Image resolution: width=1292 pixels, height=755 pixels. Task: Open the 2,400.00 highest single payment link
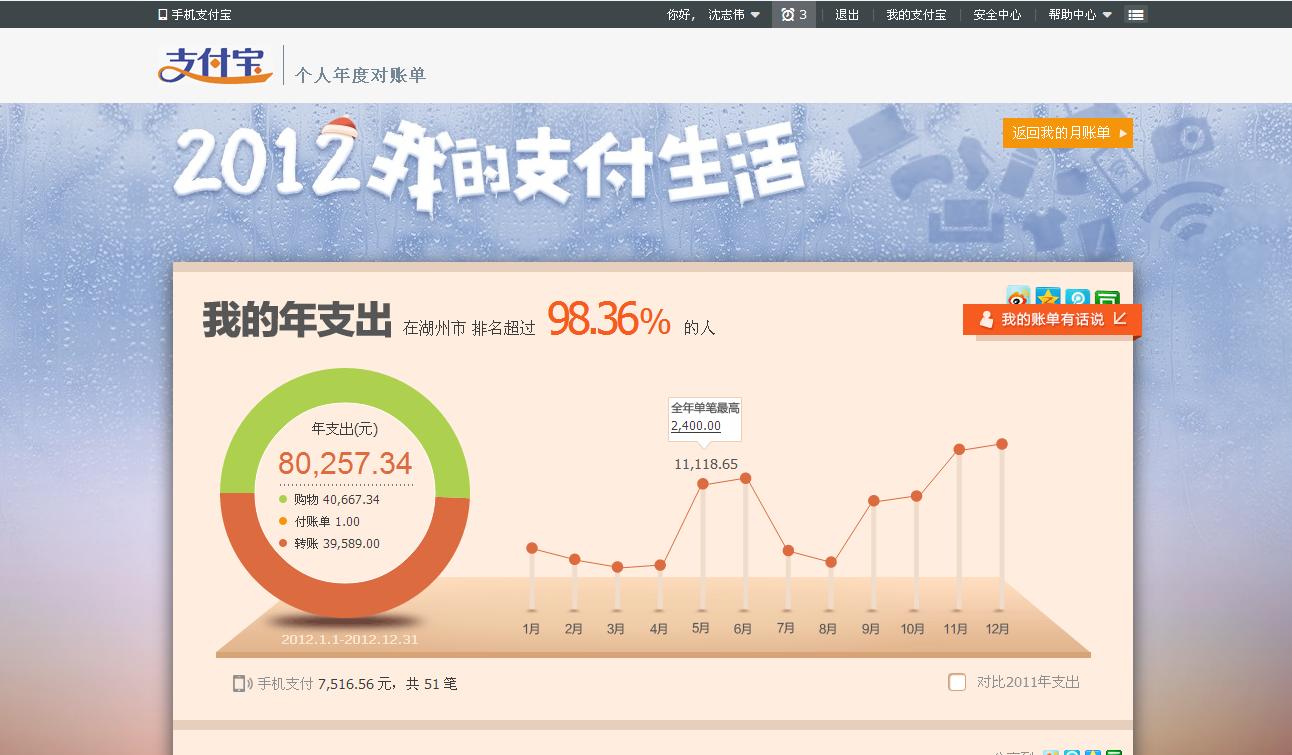click(x=696, y=426)
